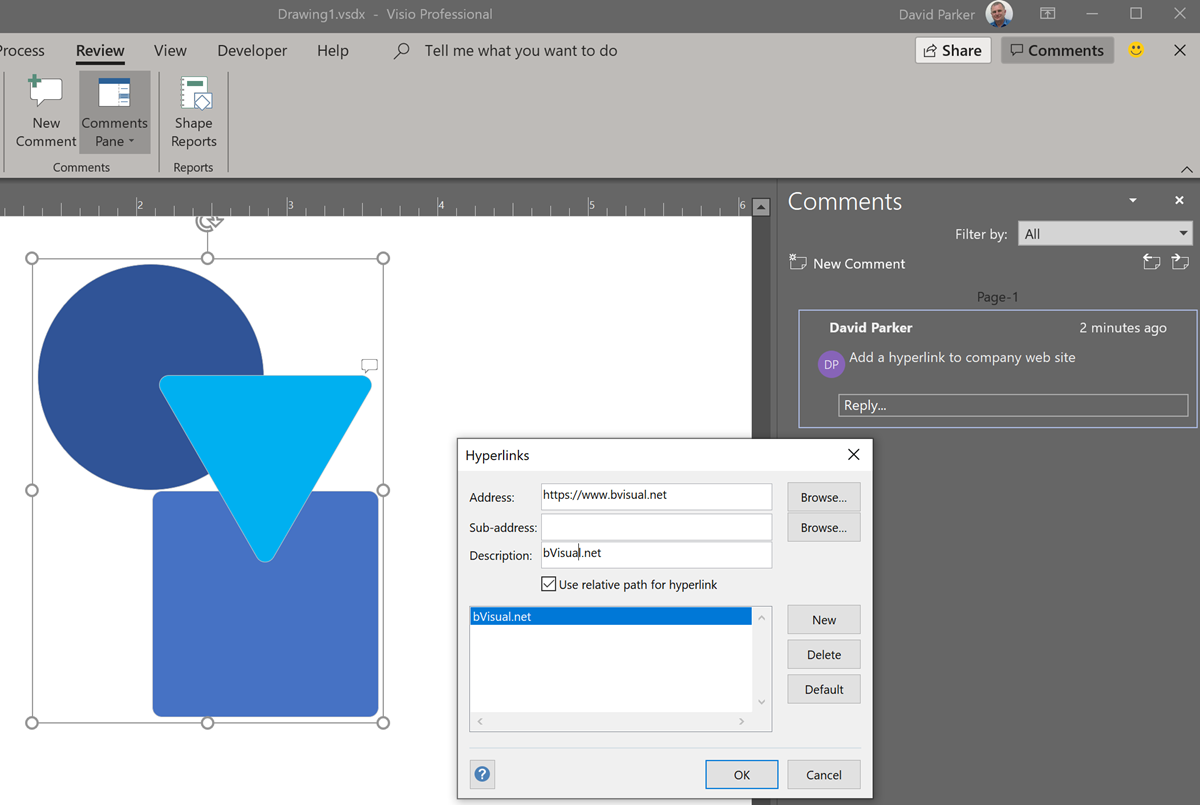Click the Tell me search magnifier icon

tap(400, 50)
